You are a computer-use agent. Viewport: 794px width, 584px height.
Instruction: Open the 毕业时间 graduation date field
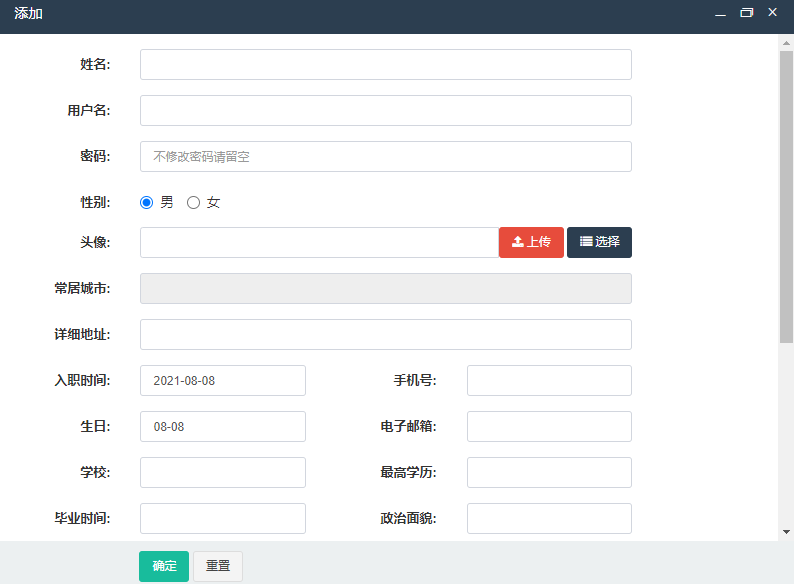(x=223, y=518)
